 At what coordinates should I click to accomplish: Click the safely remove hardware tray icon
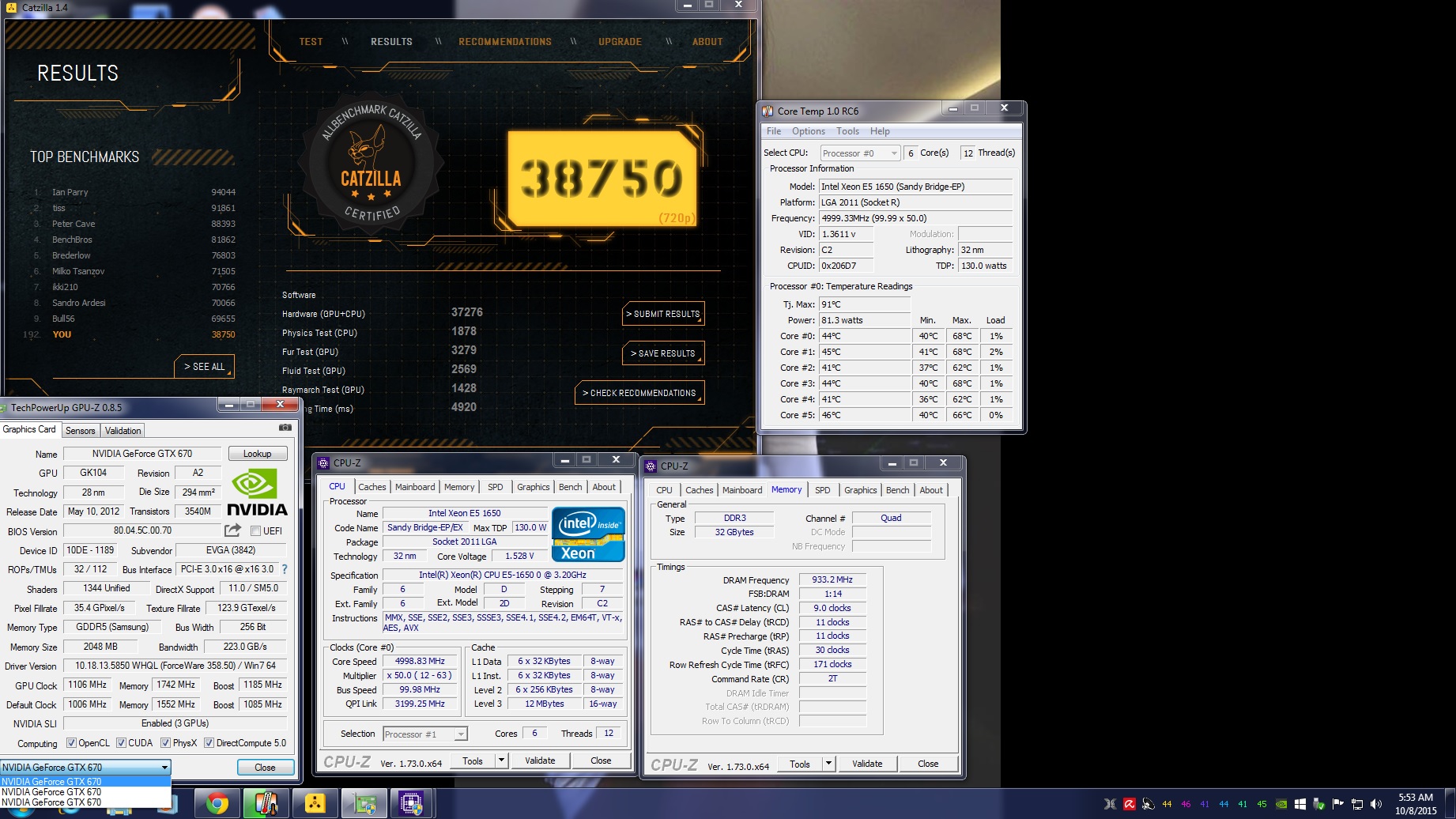tap(1318, 804)
